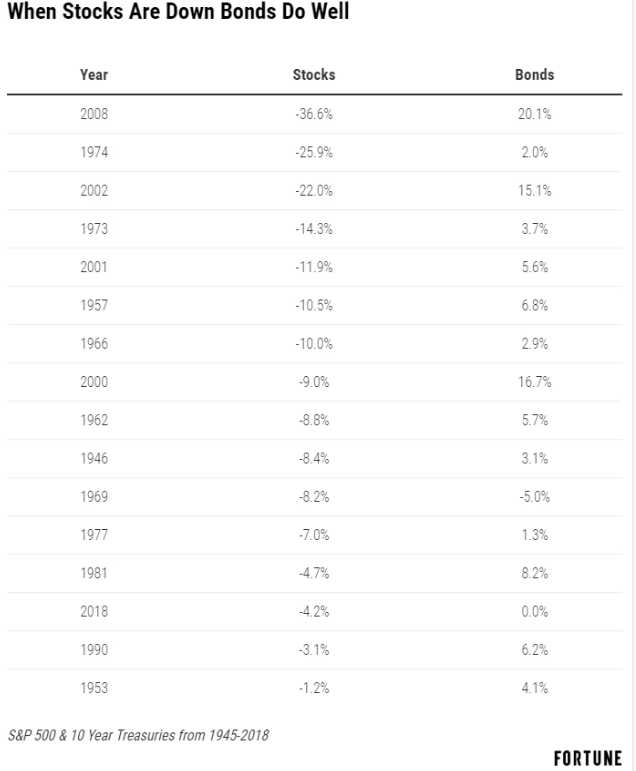
Task: Click the FORTUNE logo
Action: click(x=588, y=758)
